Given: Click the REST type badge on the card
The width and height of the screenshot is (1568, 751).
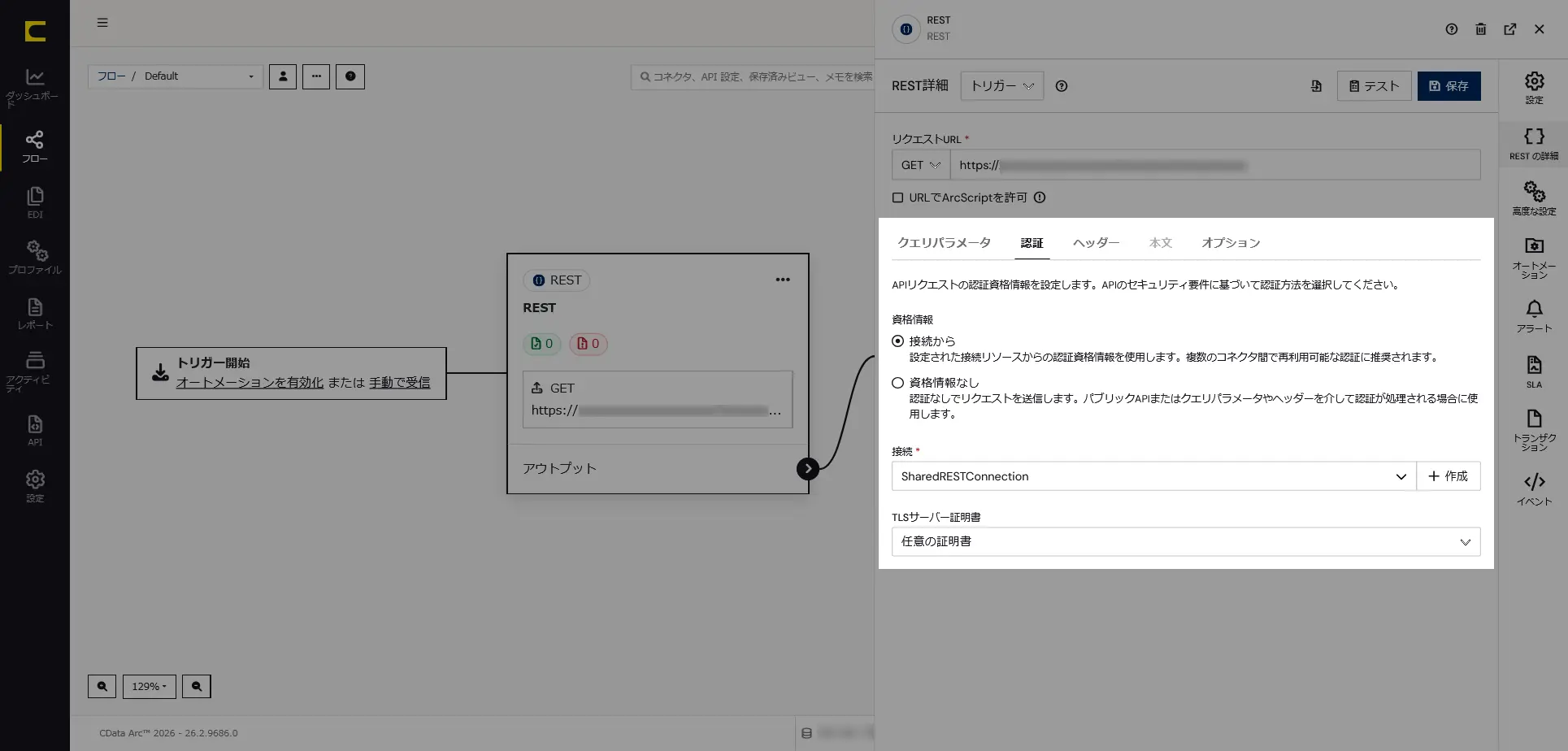Looking at the screenshot, I should [x=557, y=280].
